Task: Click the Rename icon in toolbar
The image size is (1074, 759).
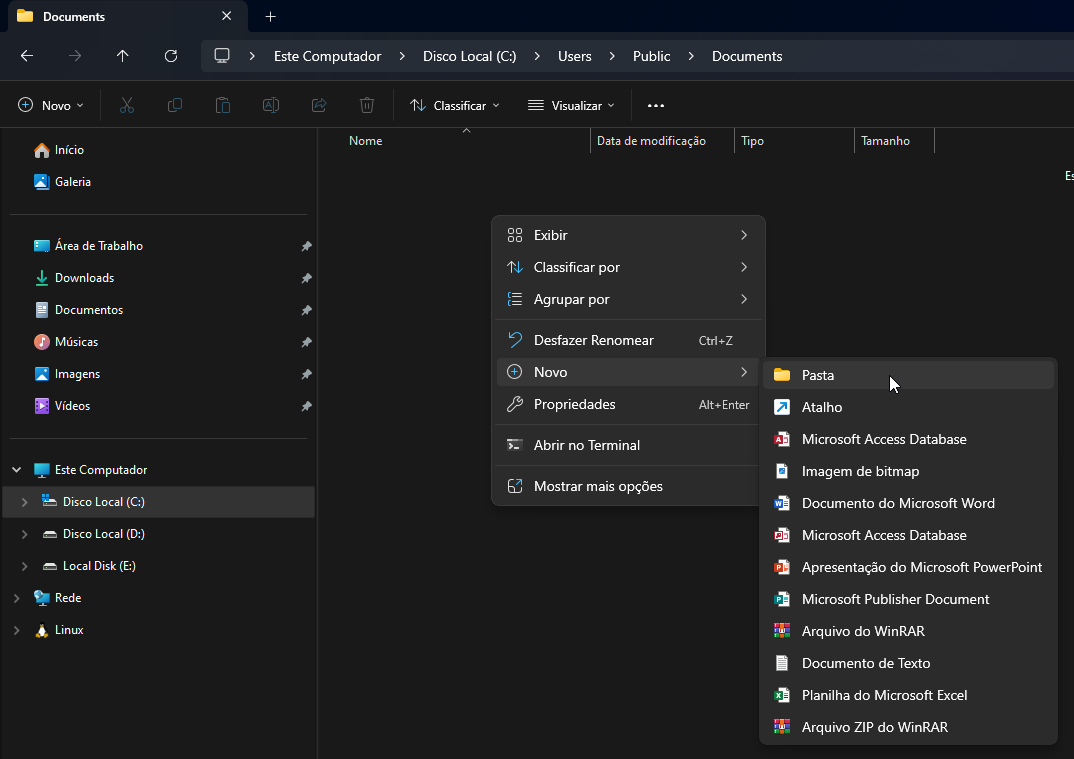Action: [271, 105]
